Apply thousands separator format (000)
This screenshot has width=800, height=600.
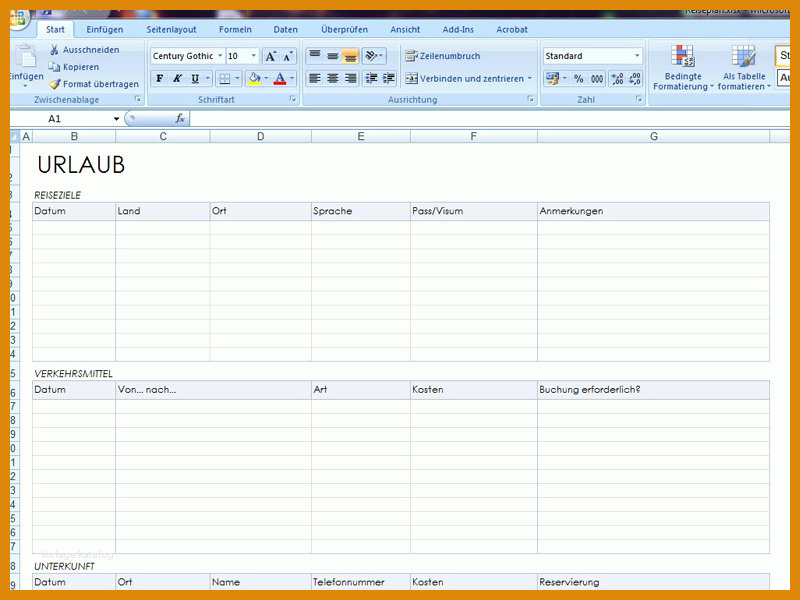(x=597, y=79)
